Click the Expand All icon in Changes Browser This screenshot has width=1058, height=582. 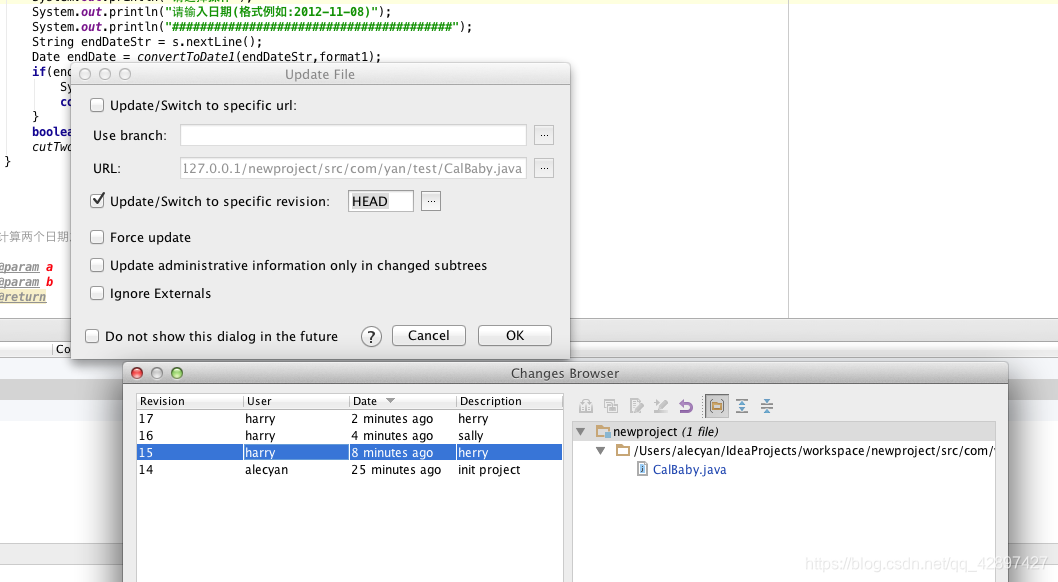pyautogui.click(x=742, y=406)
